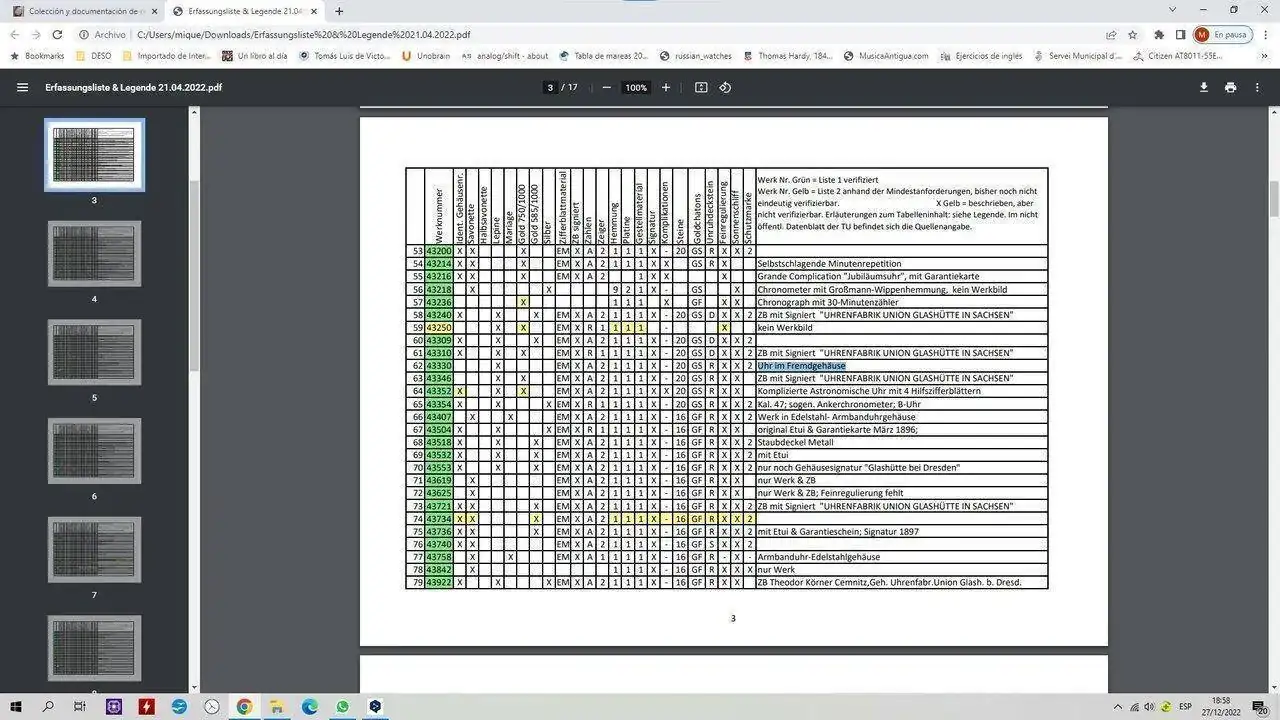Screen dimensions: 1280x720
Task: Toggle the PDF thumbnail sidebar menu
Action: point(22,87)
